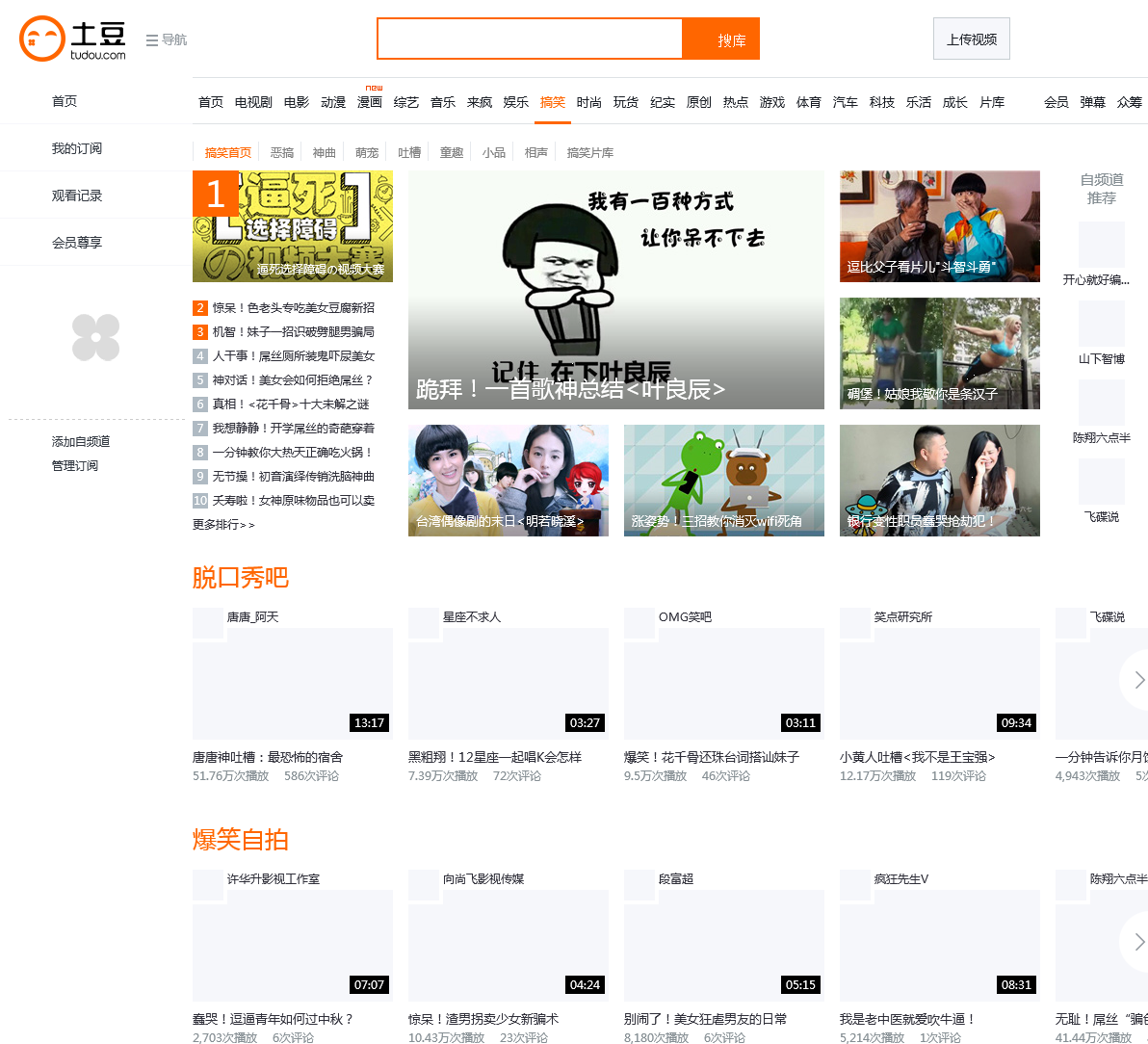
Task: Go to 首页 in left sidebar
Action: (65, 101)
